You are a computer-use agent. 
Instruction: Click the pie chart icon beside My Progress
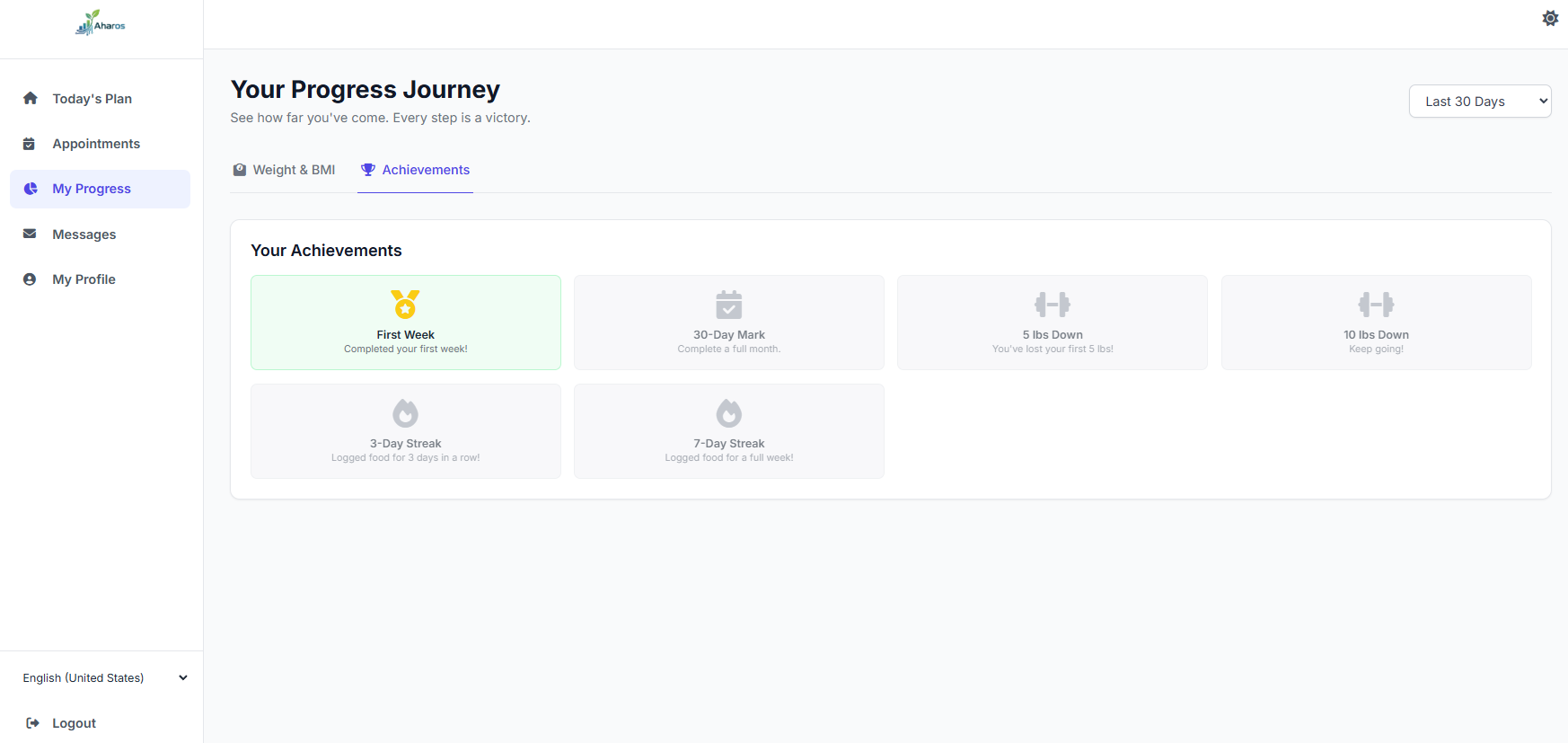click(x=31, y=189)
